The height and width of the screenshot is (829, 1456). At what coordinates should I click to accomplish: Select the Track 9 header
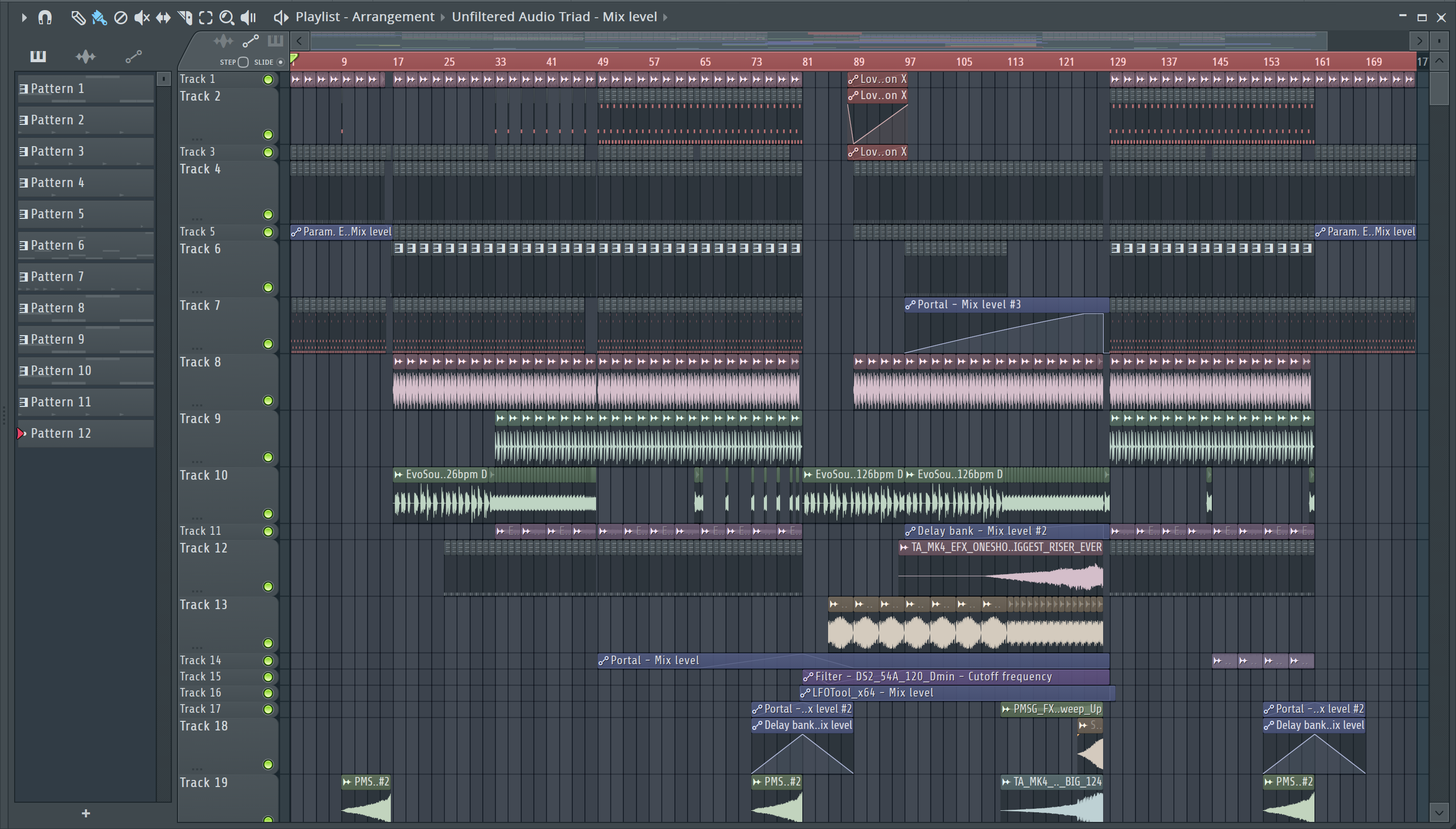click(228, 438)
